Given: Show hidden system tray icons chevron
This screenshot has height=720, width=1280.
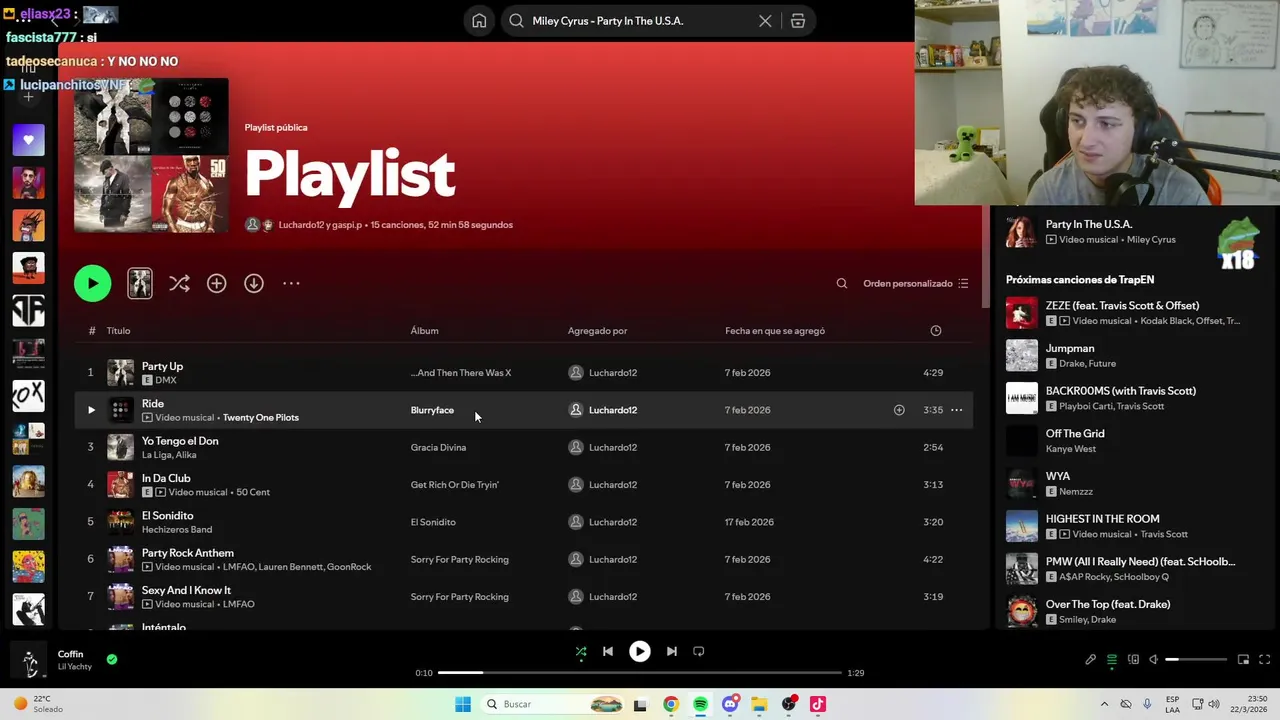Looking at the screenshot, I should click(x=1104, y=704).
